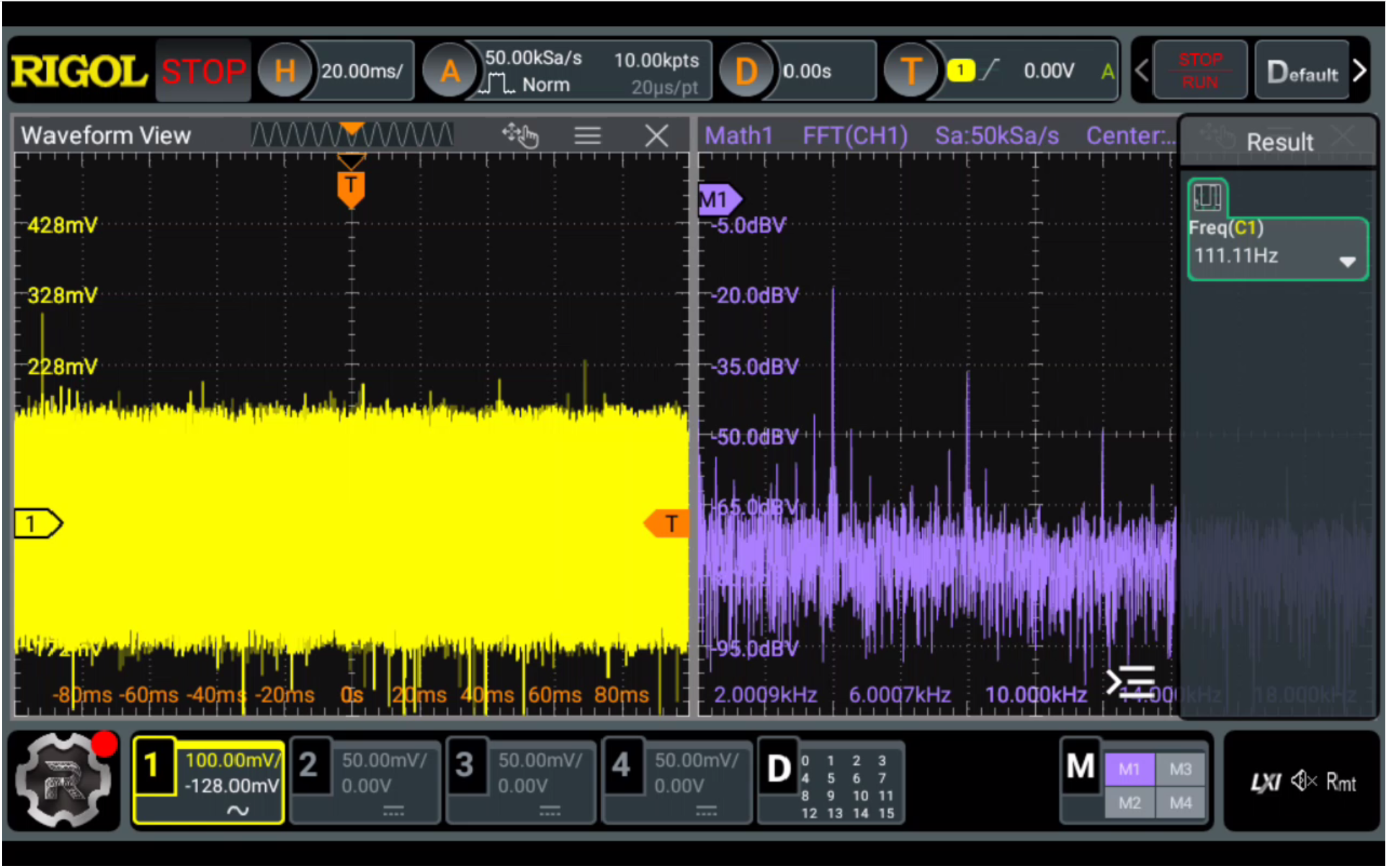Image resolution: width=1386 pixels, height=868 pixels.
Task: Select the Freq(C1) 111.11Hz result item
Action: (1277, 248)
